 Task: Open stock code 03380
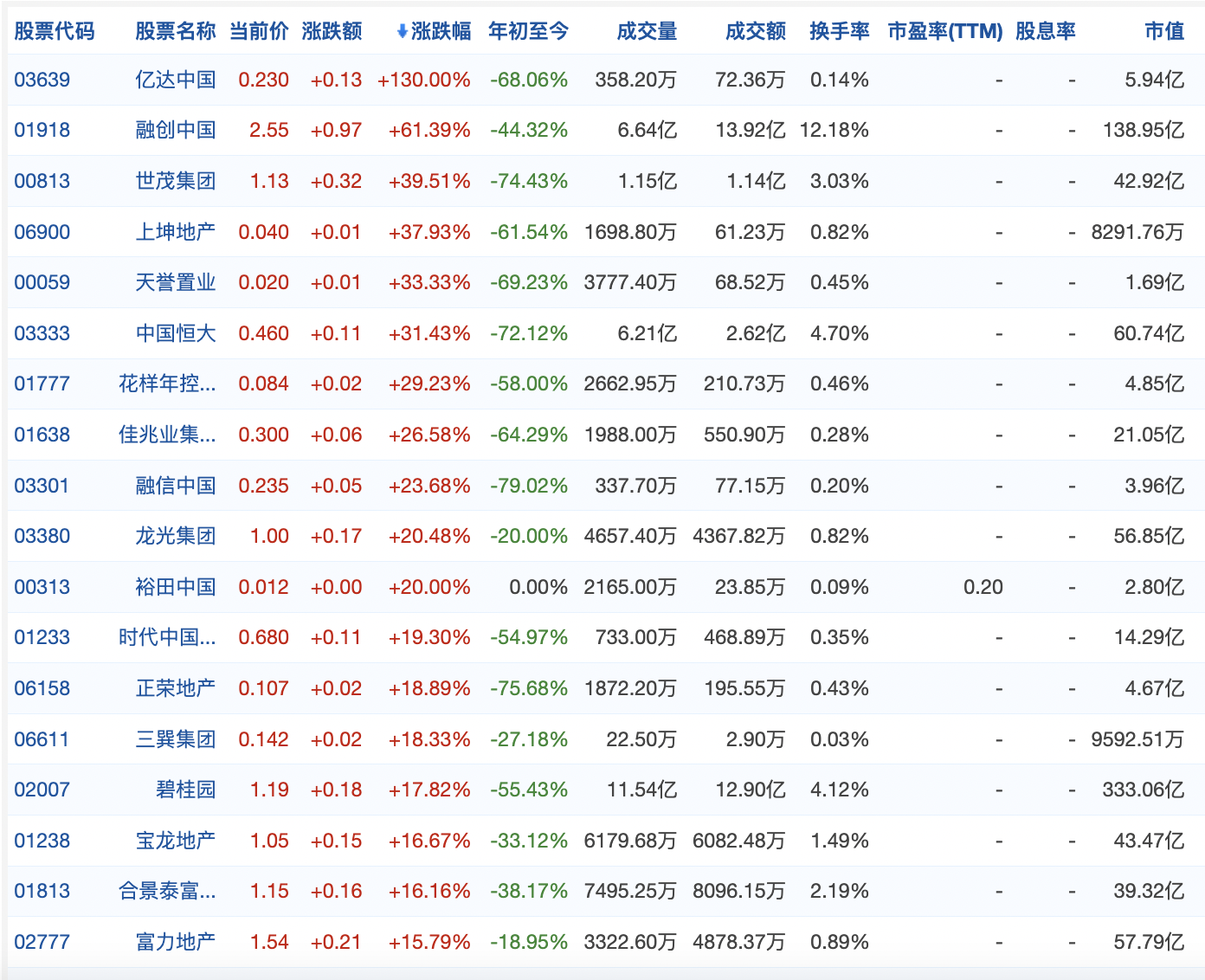pyautogui.click(x=42, y=536)
